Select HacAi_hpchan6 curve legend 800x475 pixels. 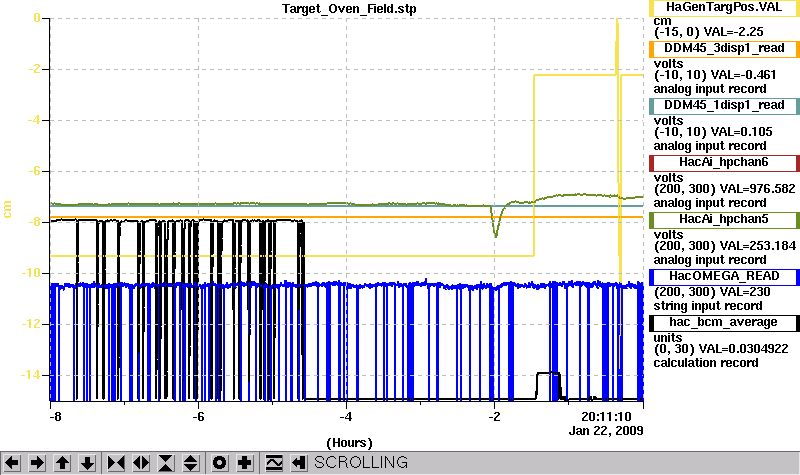coord(724,163)
